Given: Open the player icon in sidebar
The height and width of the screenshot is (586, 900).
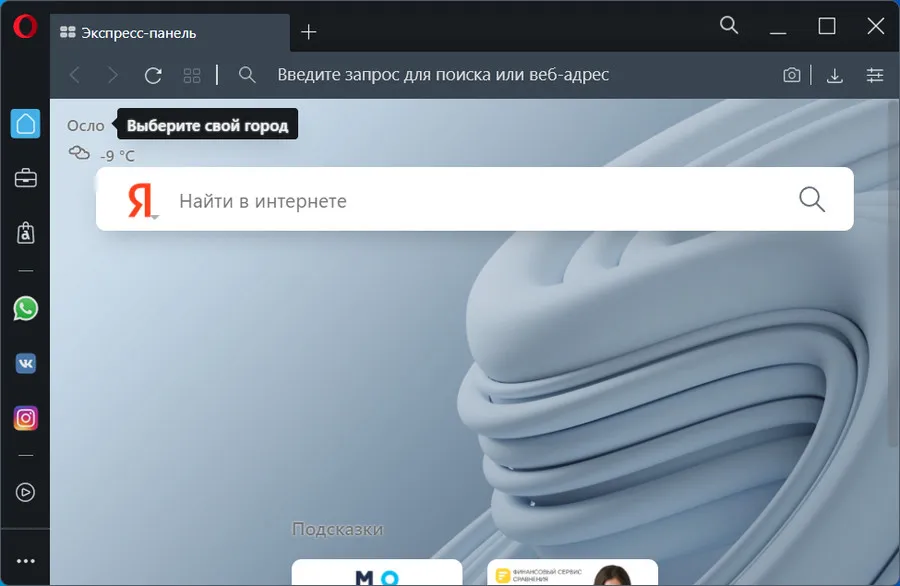Looking at the screenshot, I should click(25, 492).
